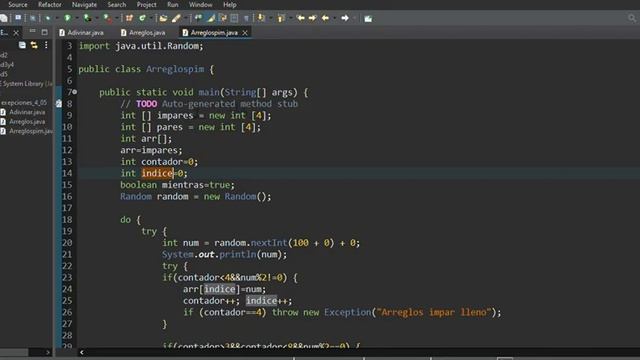The image size is (640, 360).
Task: Open the Project menu
Action: coord(147,4)
